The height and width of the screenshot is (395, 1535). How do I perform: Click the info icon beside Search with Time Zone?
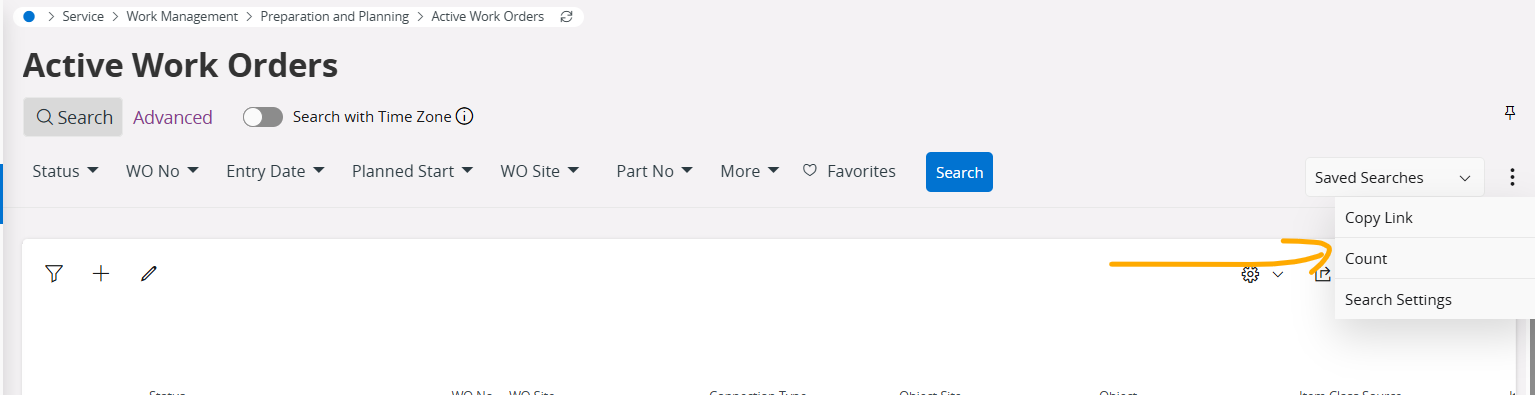coord(464,117)
